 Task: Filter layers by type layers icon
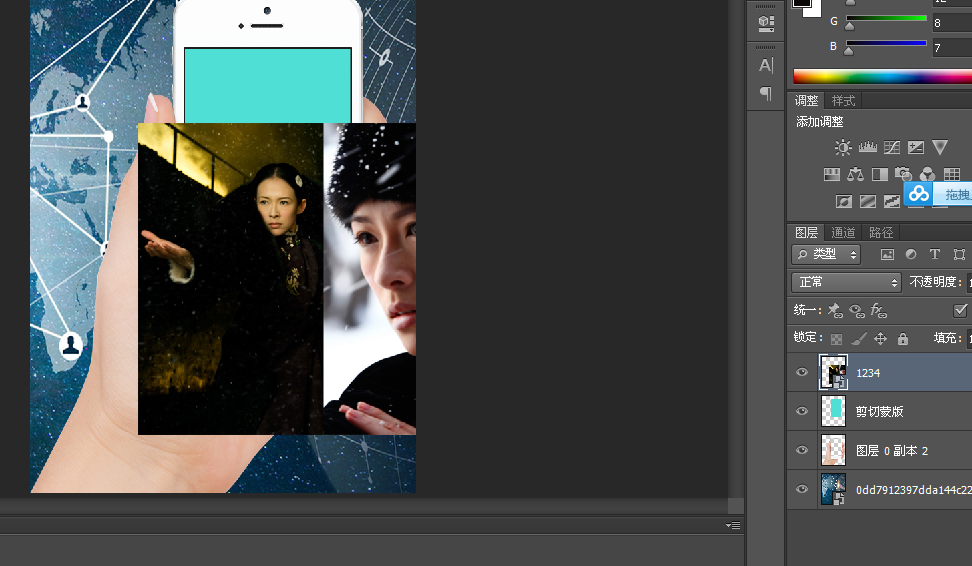point(935,254)
